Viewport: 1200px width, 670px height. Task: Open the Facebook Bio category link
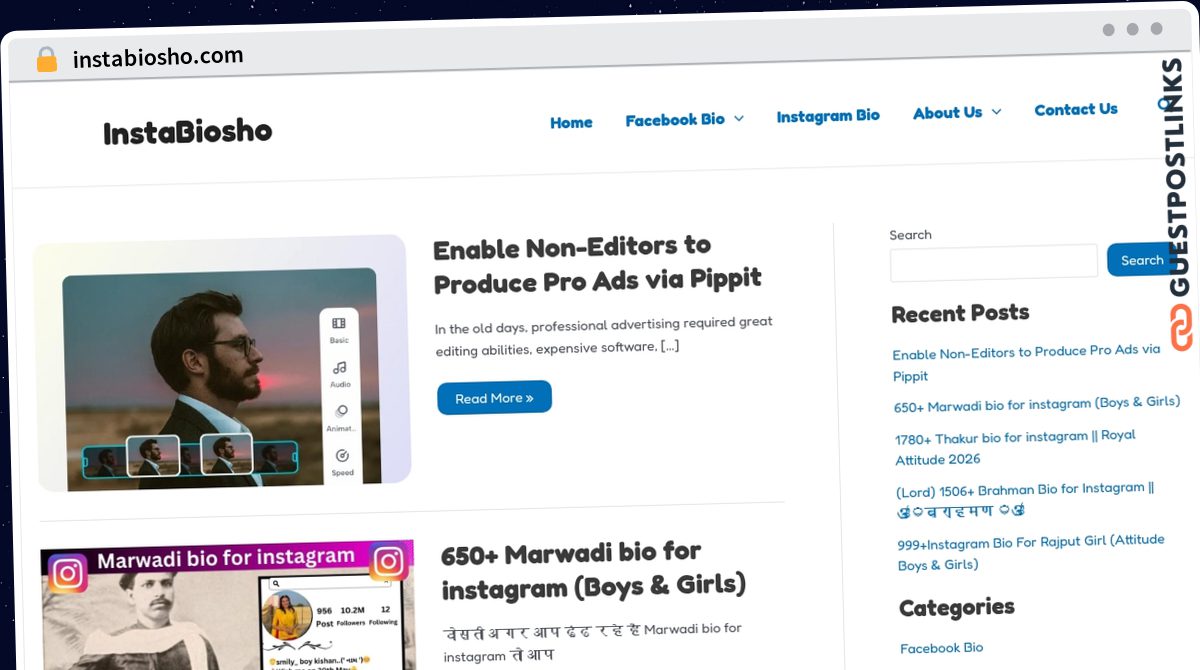[941, 648]
